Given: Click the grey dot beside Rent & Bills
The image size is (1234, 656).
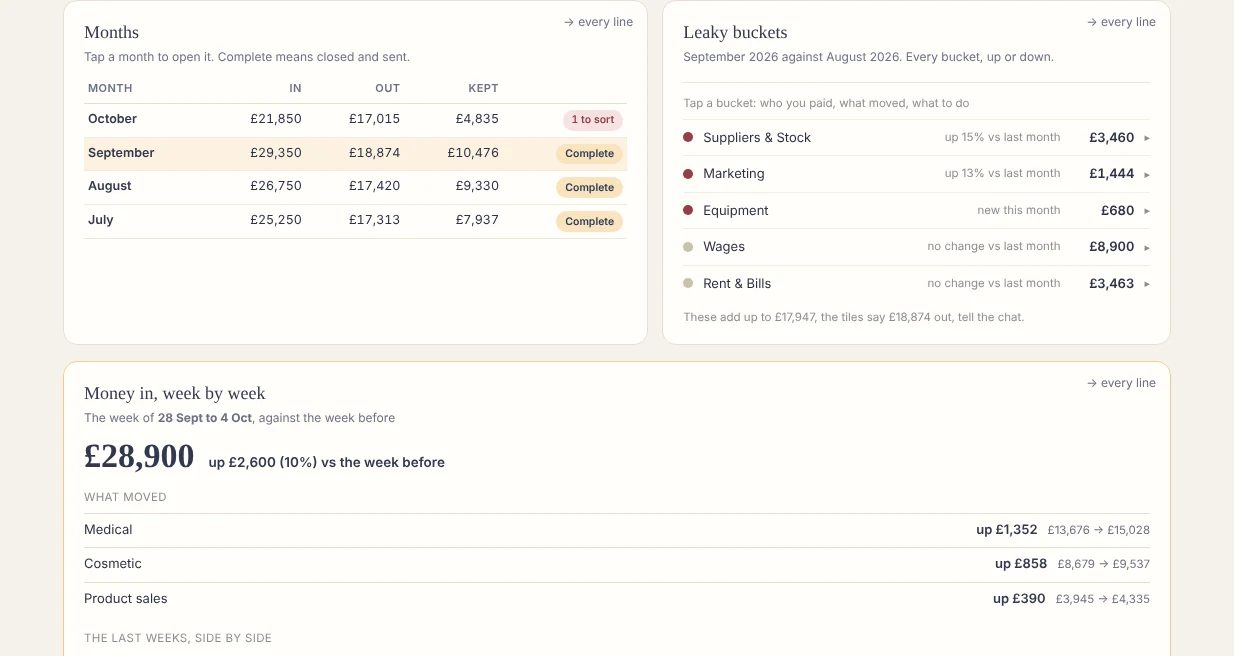Looking at the screenshot, I should [688, 283].
